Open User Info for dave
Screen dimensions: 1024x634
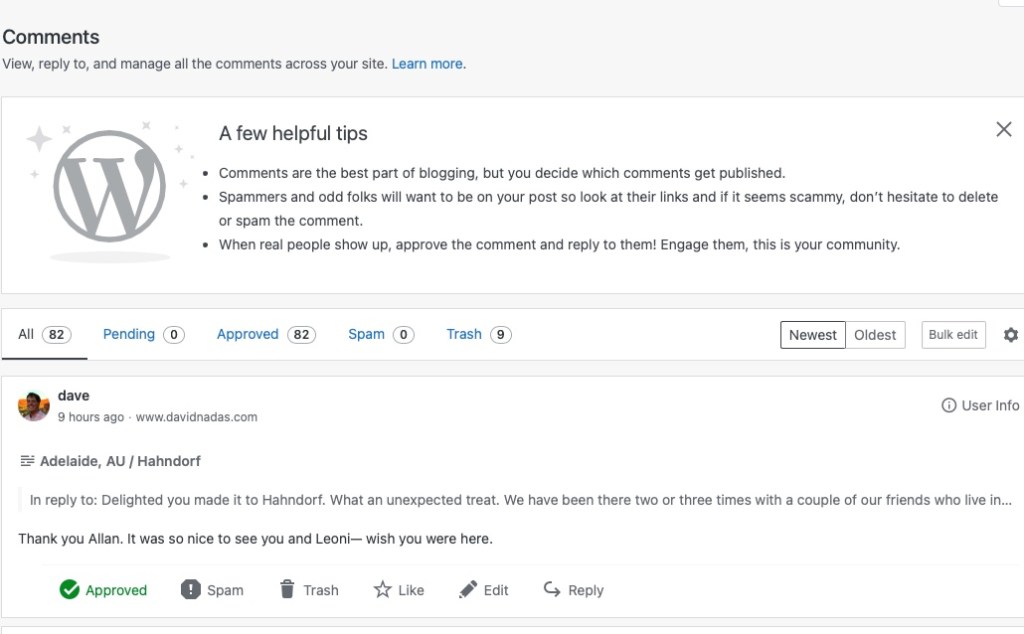point(980,405)
